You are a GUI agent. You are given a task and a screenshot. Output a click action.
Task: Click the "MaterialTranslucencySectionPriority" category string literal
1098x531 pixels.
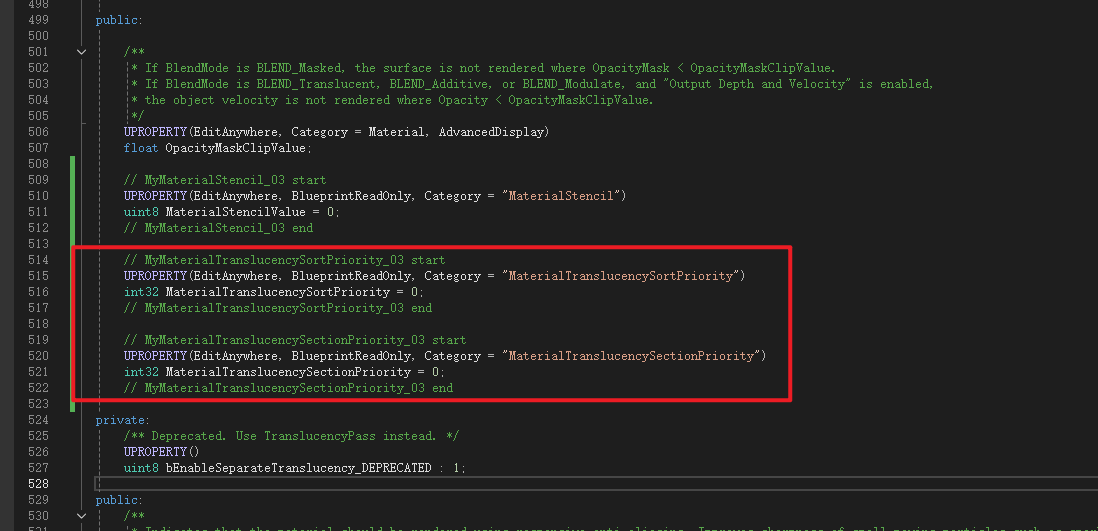pyautogui.click(x=634, y=356)
